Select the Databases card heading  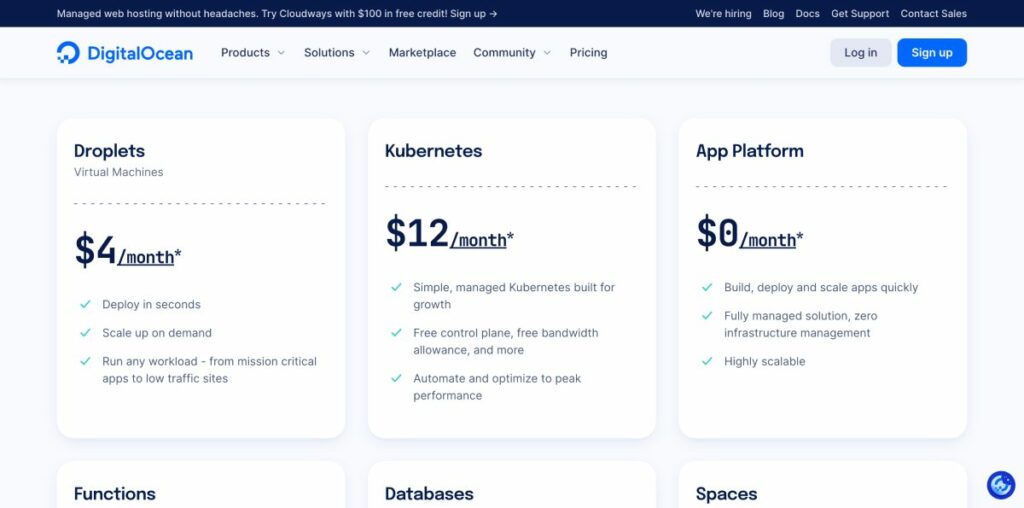point(428,494)
